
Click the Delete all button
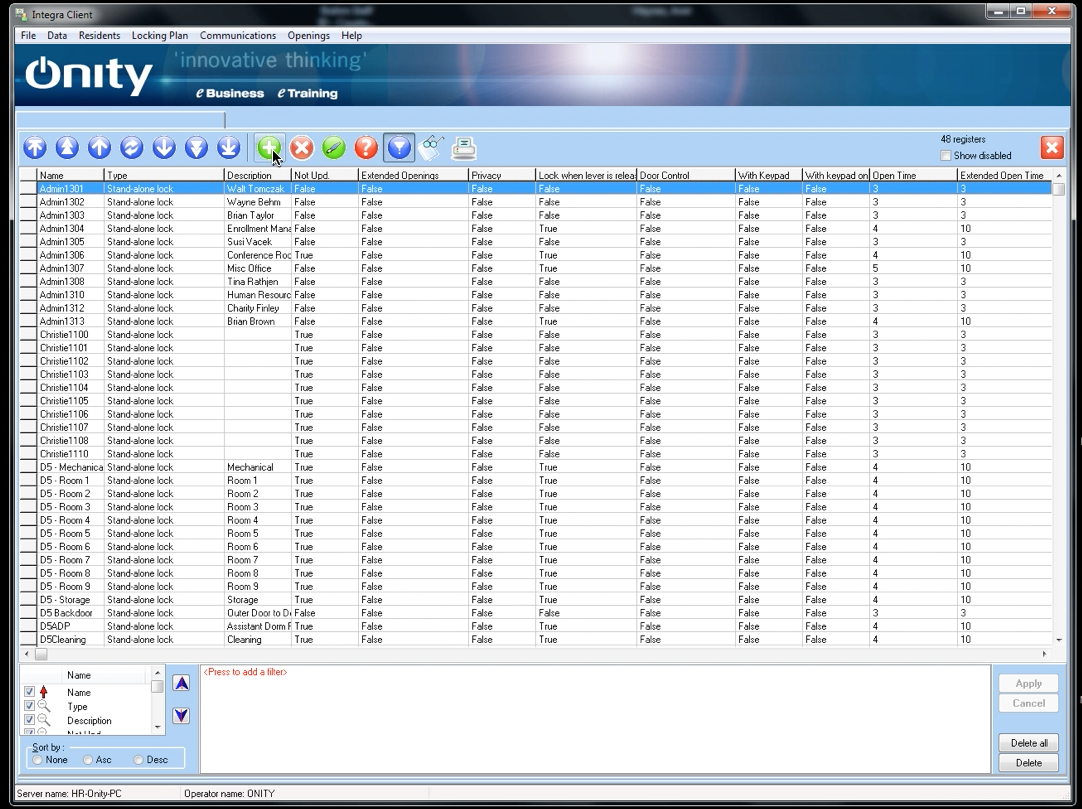pyautogui.click(x=1028, y=743)
